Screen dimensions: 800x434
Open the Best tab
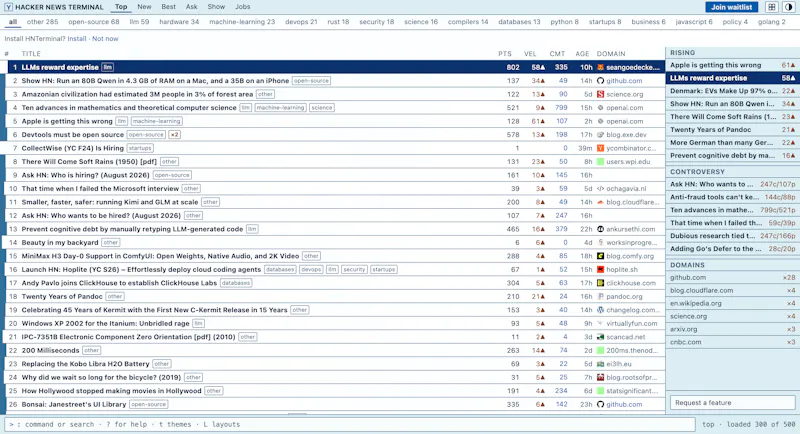pyautogui.click(x=168, y=7)
